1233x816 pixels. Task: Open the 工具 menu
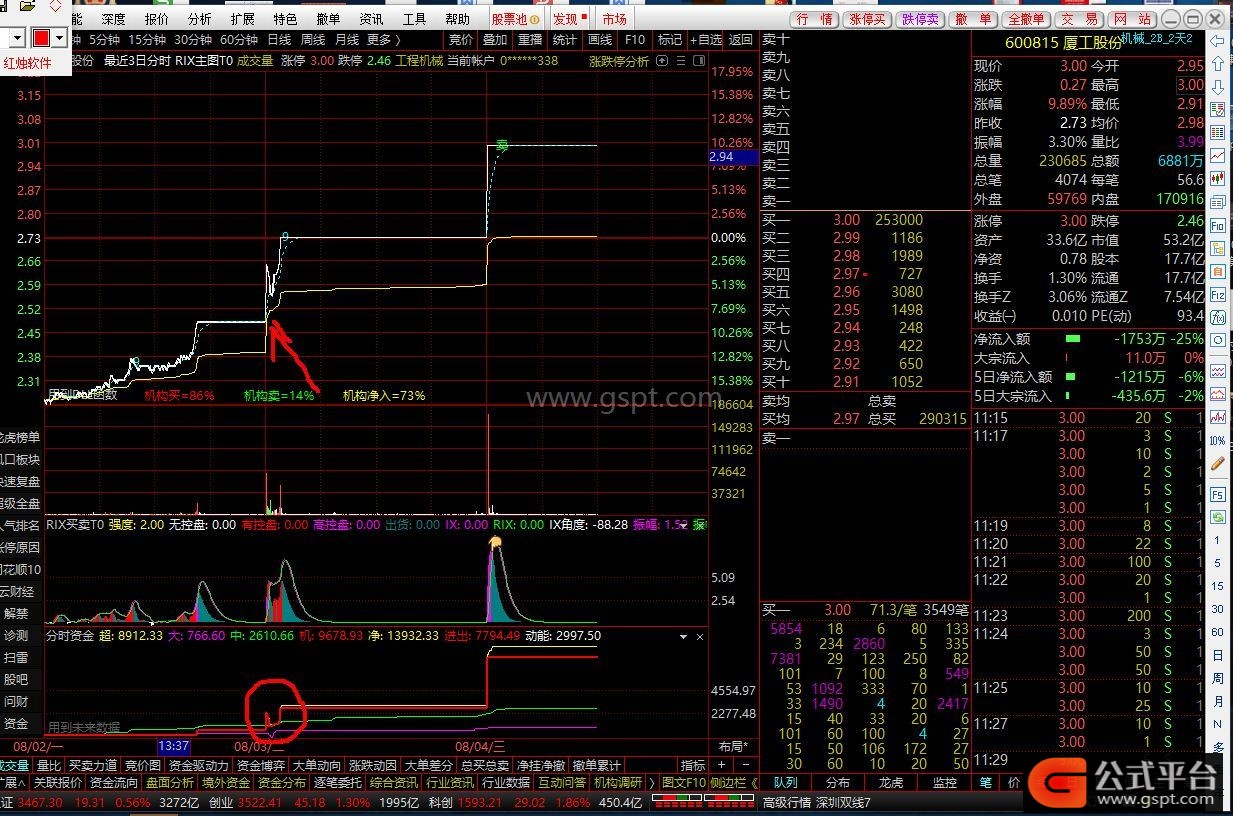pos(414,19)
